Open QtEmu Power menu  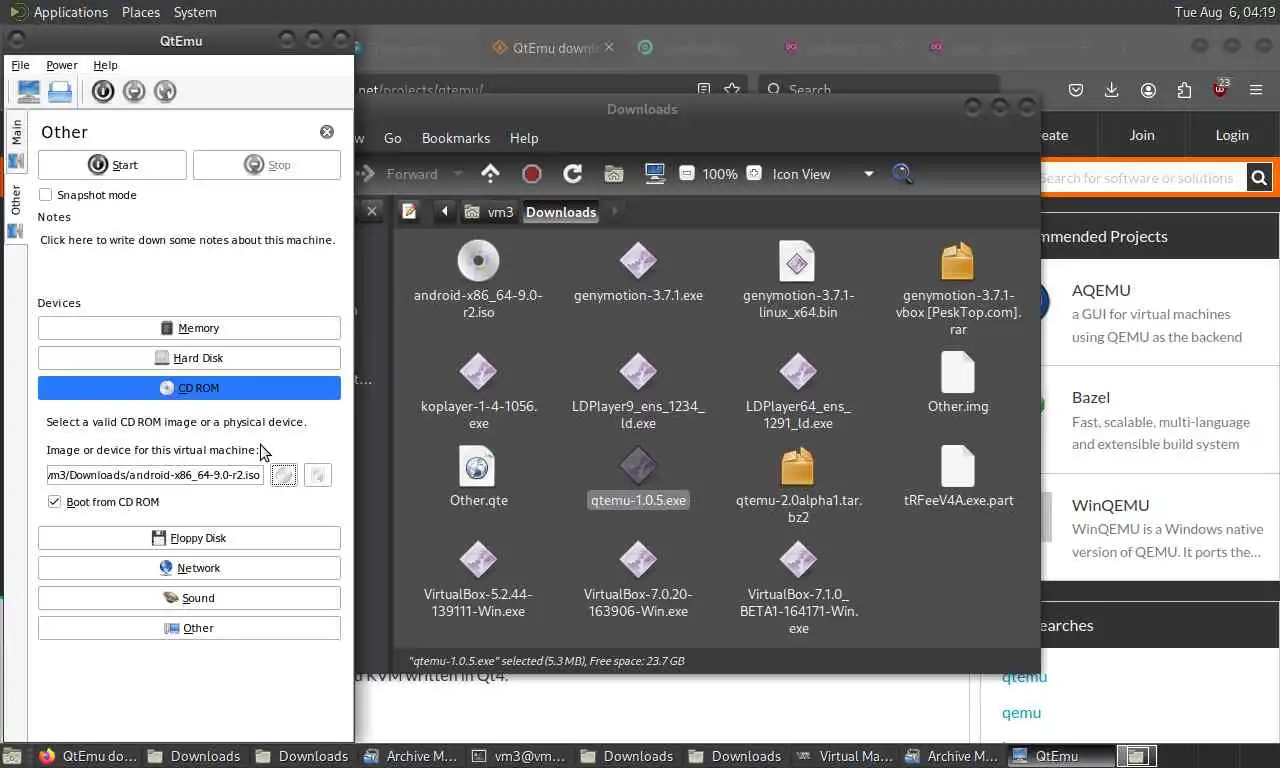tap(62, 65)
